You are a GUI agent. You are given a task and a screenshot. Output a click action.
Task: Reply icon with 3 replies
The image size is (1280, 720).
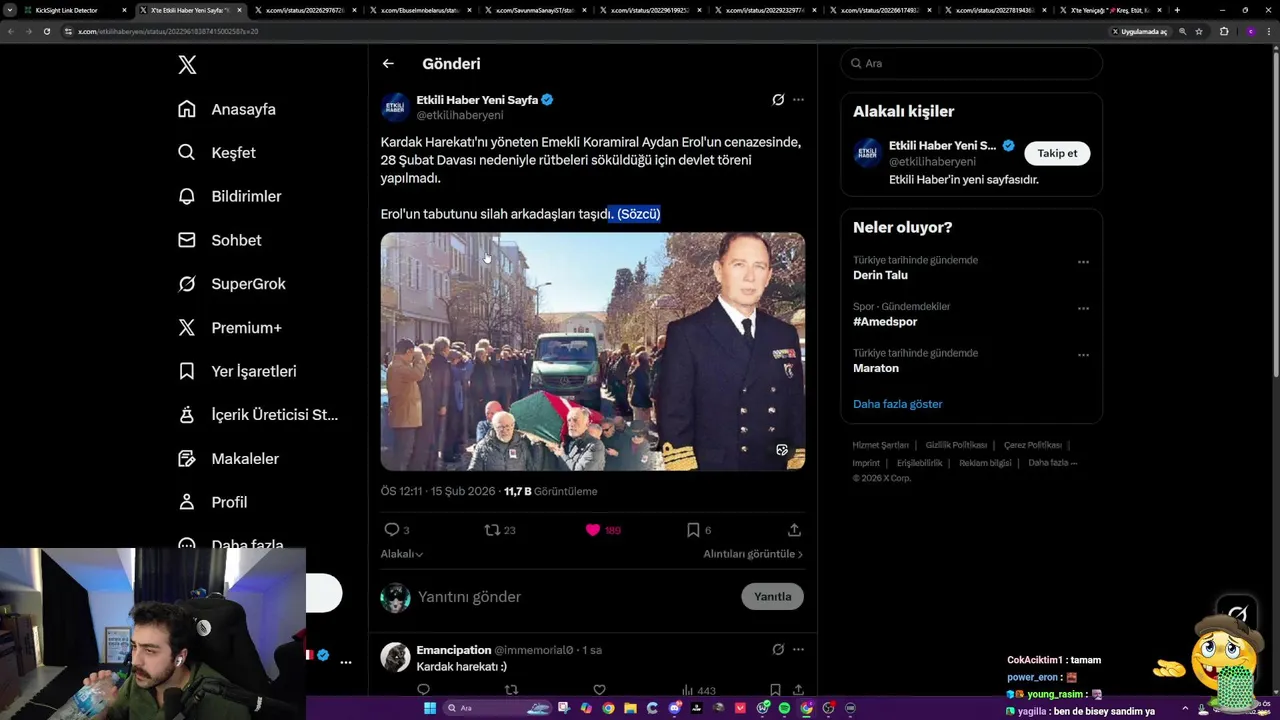point(392,530)
